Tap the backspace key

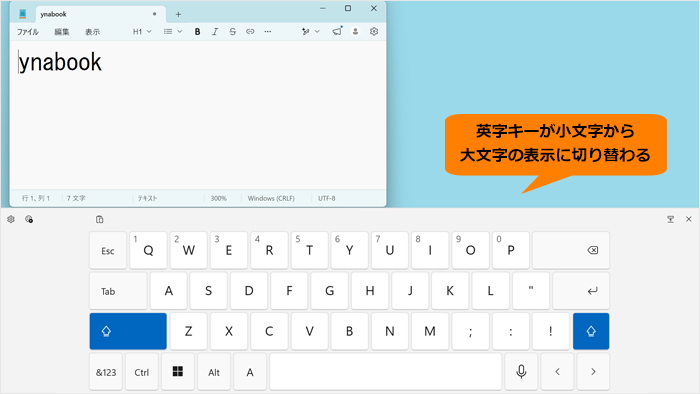(x=571, y=250)
